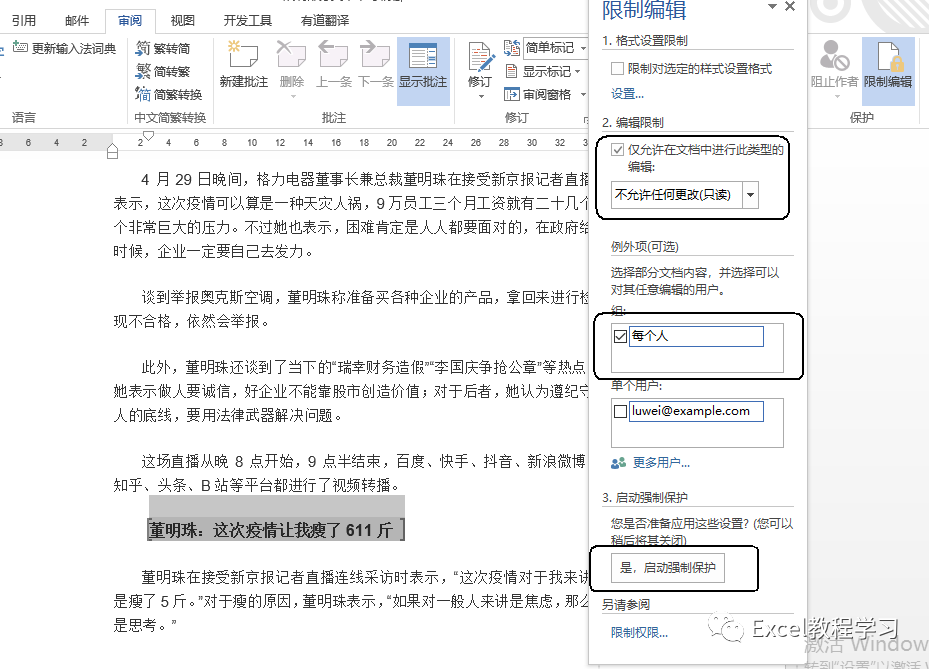
Task: Click the 显示标记 icon
Action: 511,72
